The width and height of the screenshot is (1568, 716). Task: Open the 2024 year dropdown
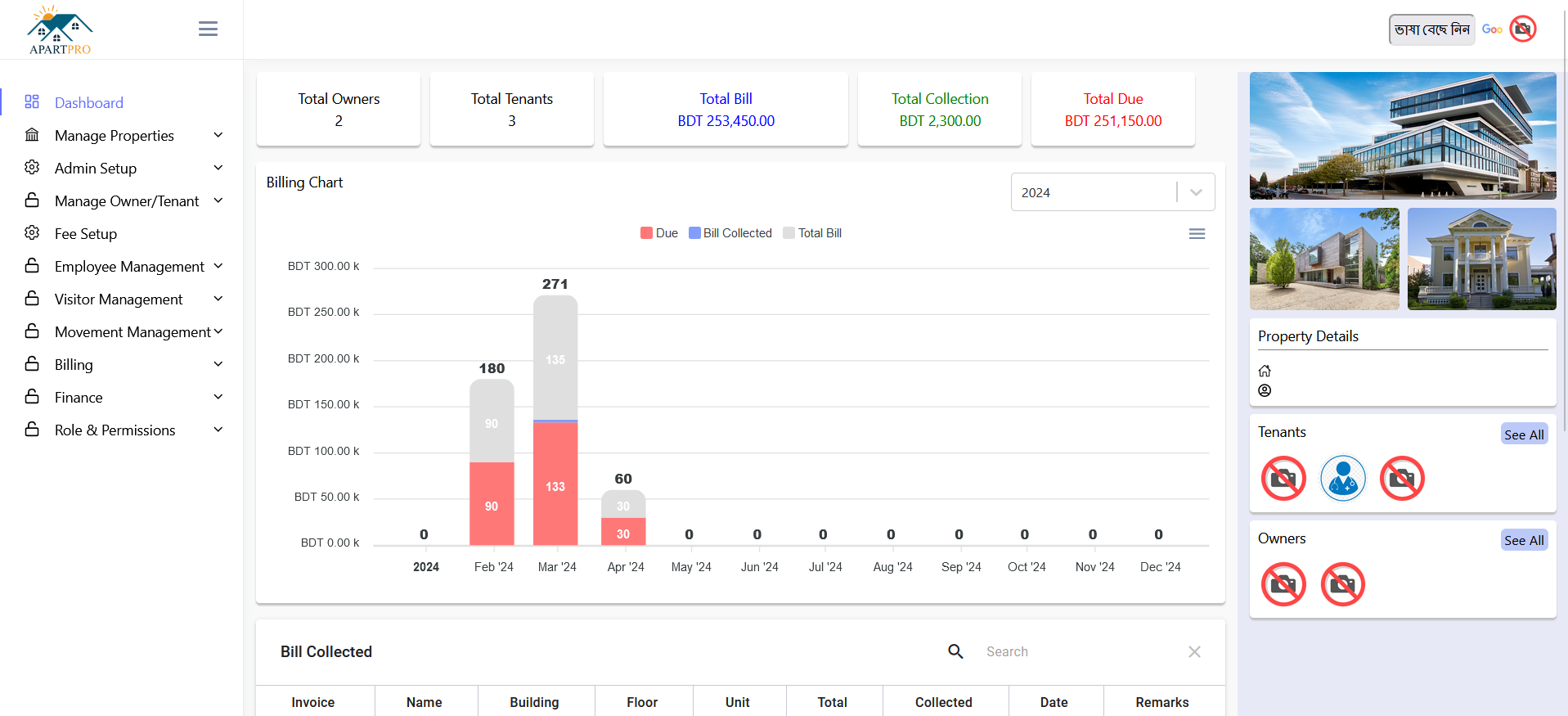(1112, 192)
